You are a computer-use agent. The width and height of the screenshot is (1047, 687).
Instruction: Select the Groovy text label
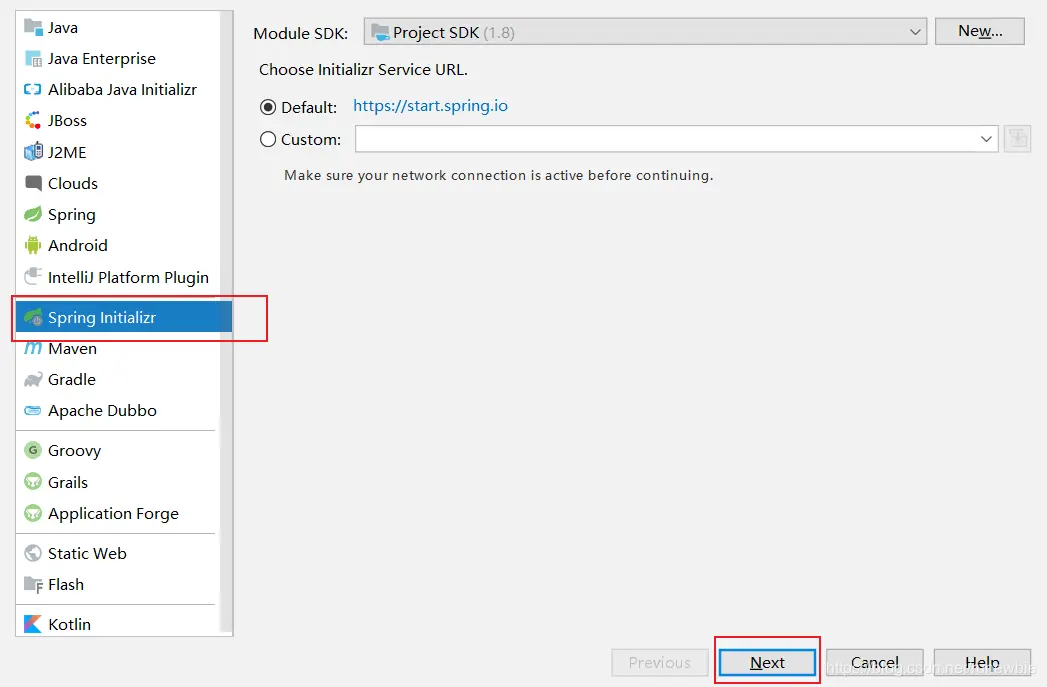pyautogui.click(x=74, y=451)
